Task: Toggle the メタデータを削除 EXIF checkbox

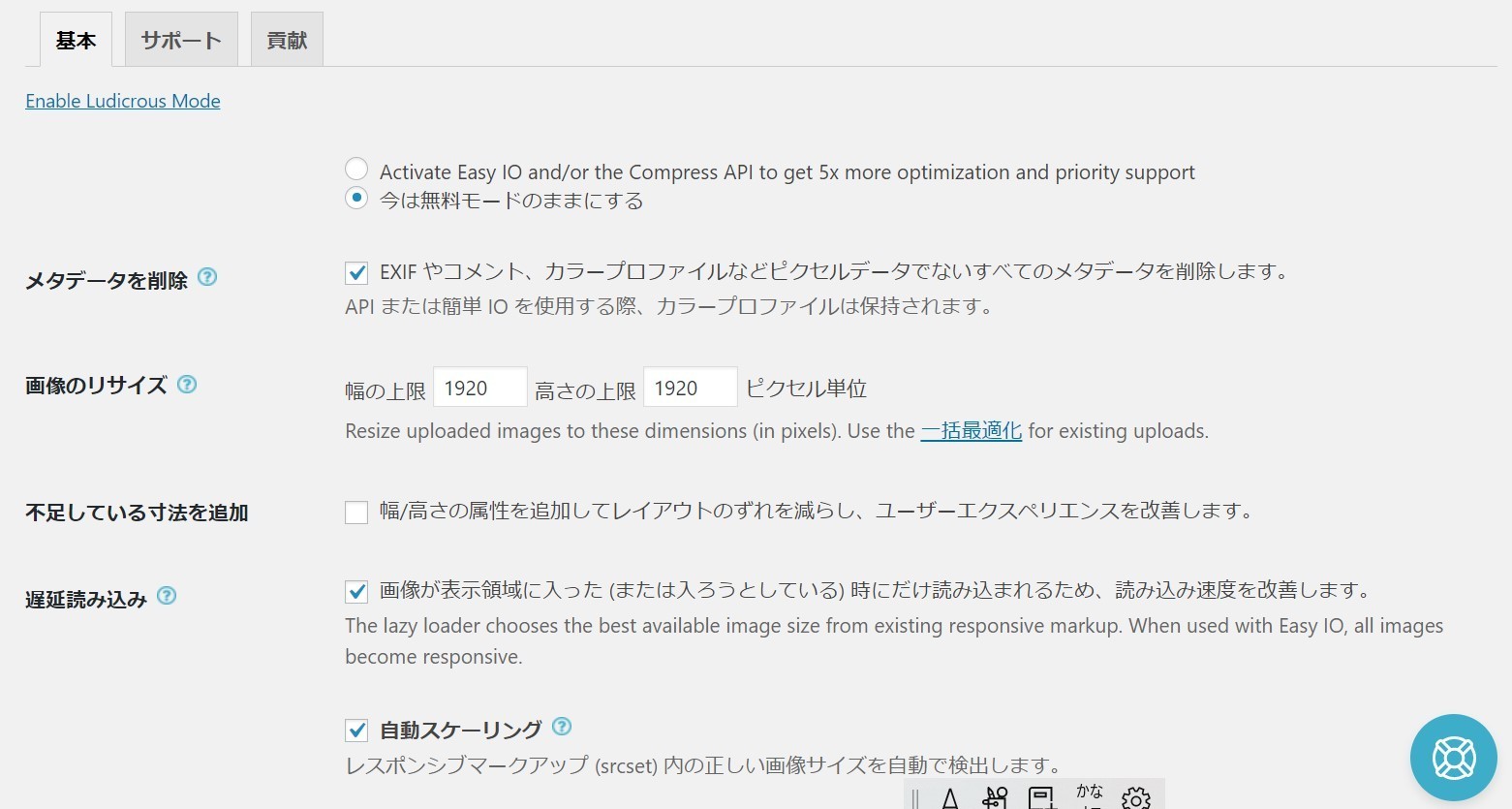Action: (356, 272)
